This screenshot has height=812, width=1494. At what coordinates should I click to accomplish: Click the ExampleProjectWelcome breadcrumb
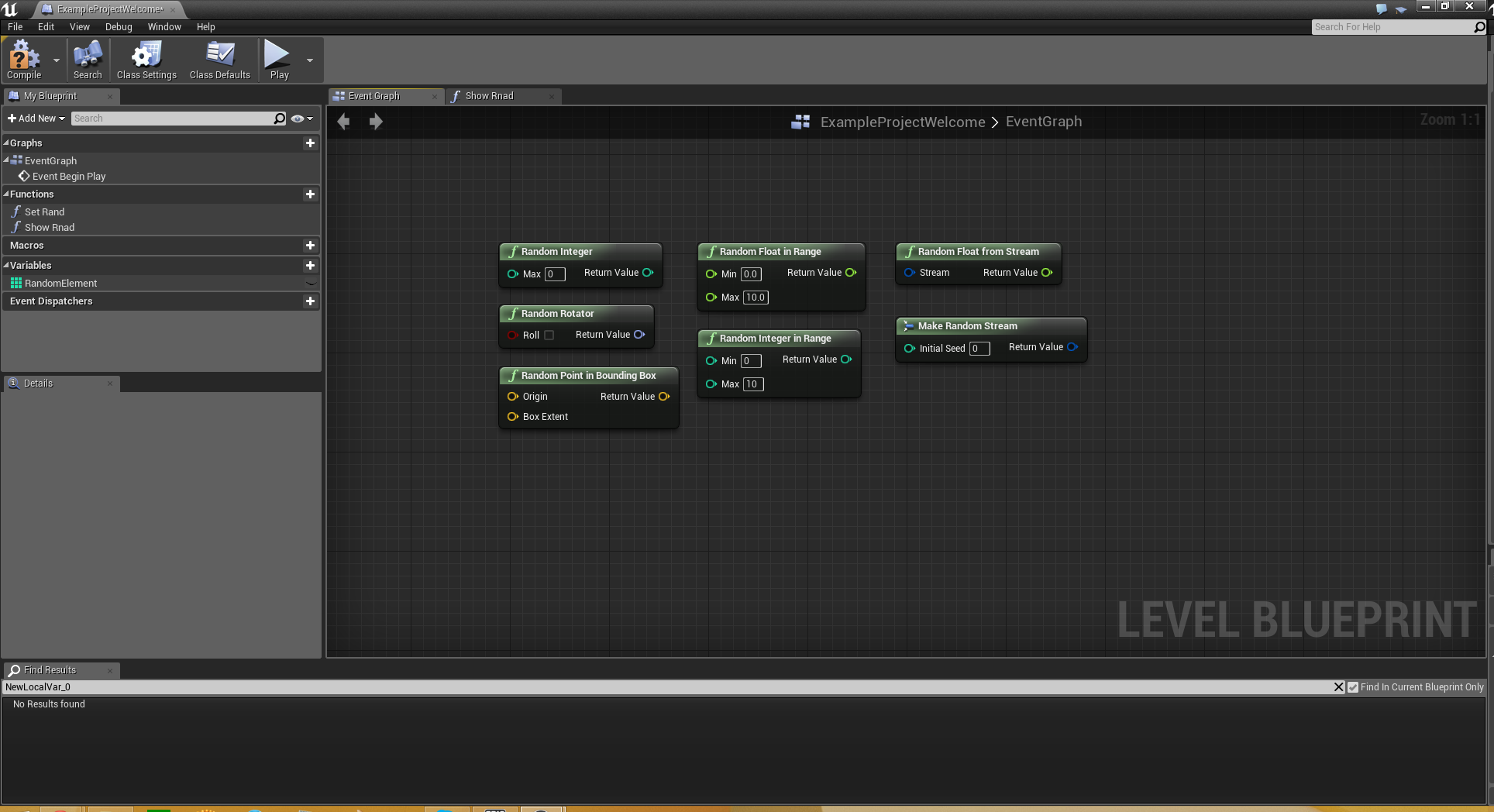[x=903, y=122]
